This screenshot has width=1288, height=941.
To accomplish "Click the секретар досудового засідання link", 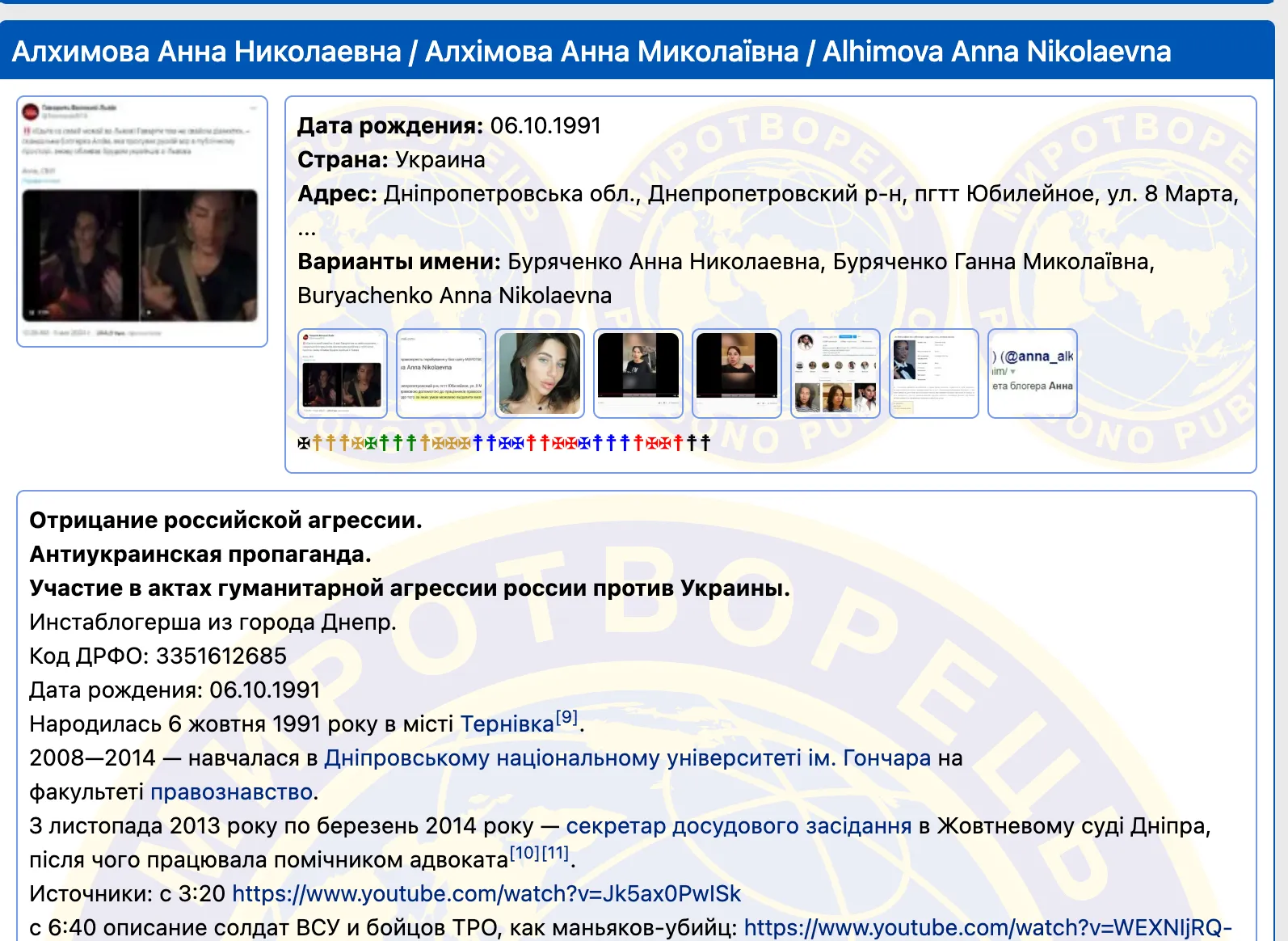I will pos(739,826).
